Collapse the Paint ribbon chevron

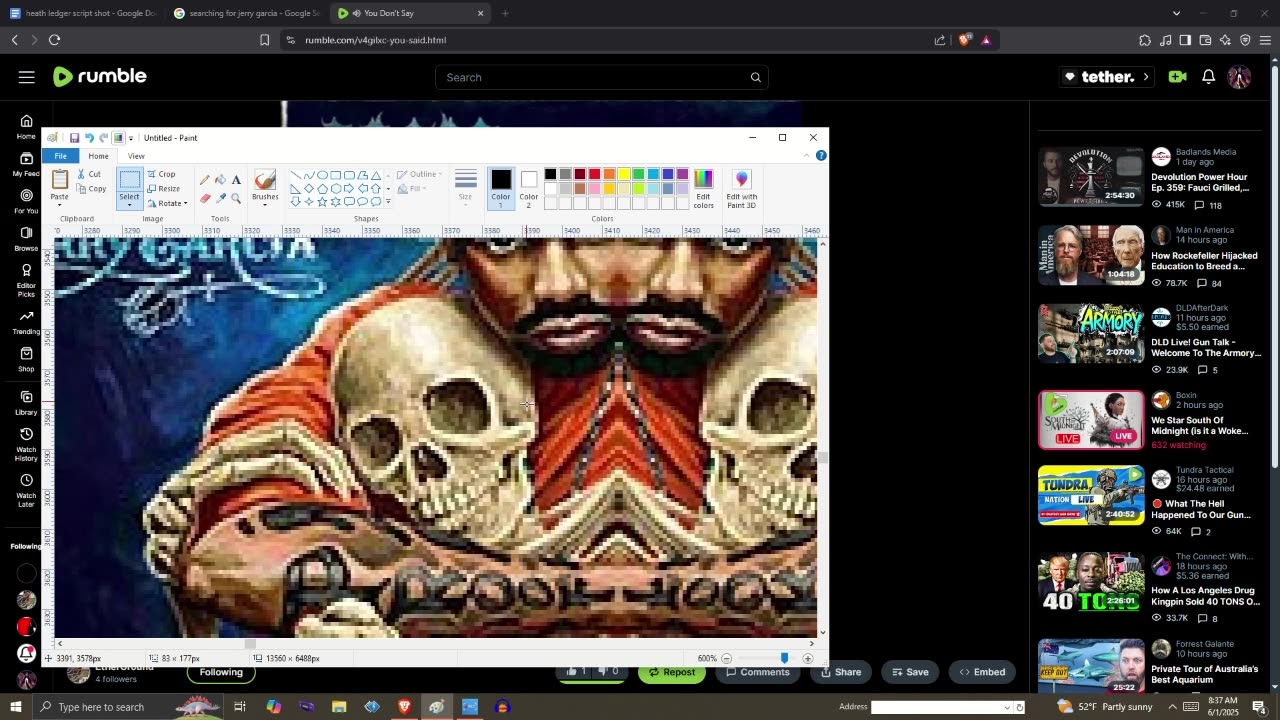click(807, 156)
